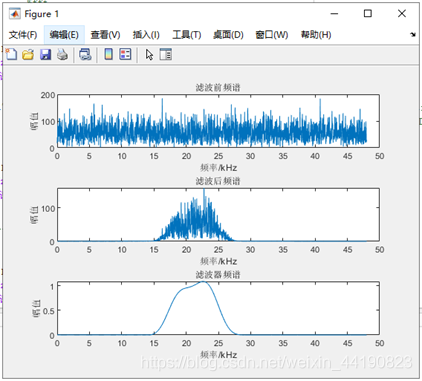Click the 频率/kHz label under top plot

tap(218, 167)
